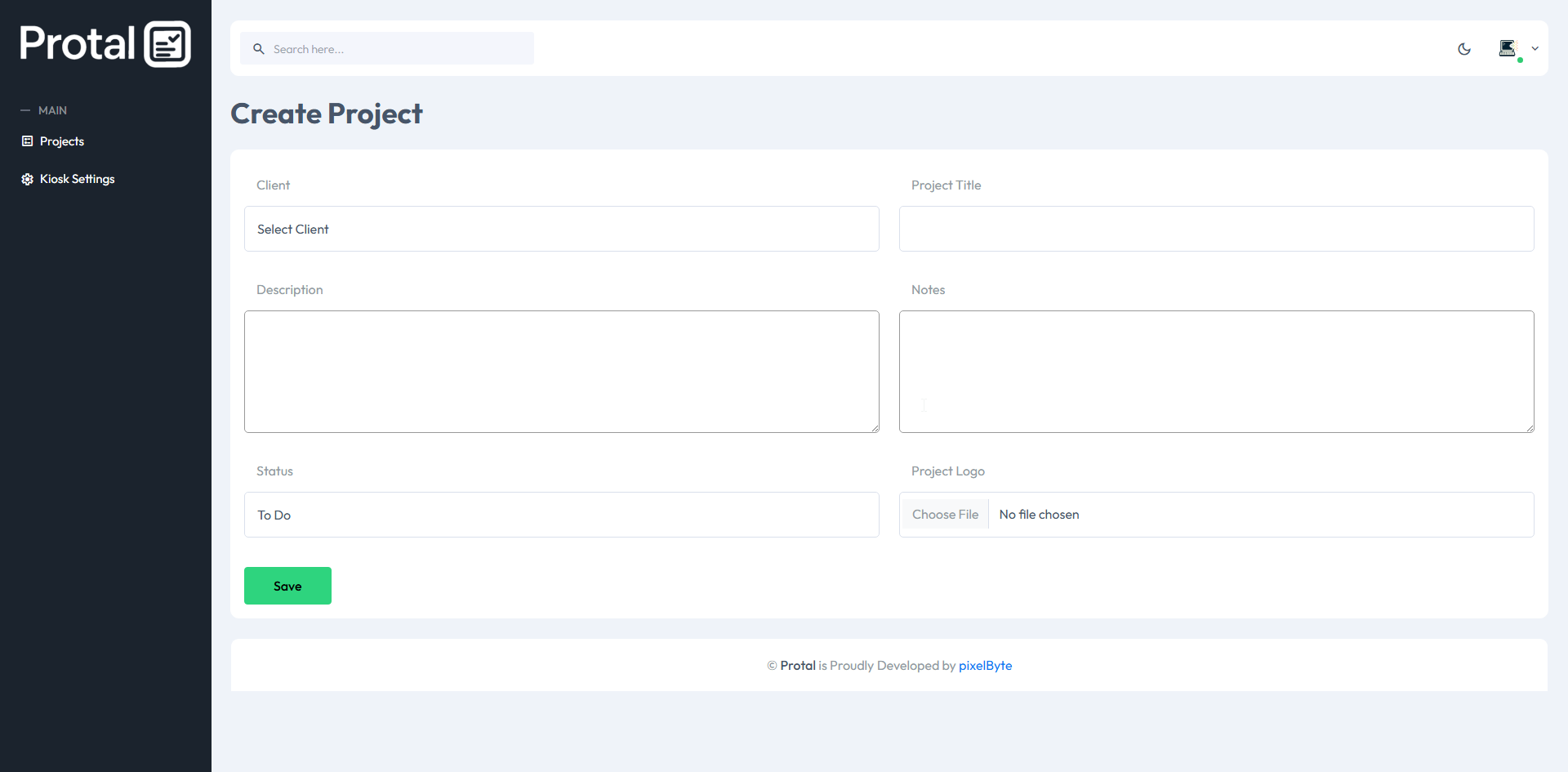
Task: Select the Projects icon in sidebar
Action: (27, 141)
